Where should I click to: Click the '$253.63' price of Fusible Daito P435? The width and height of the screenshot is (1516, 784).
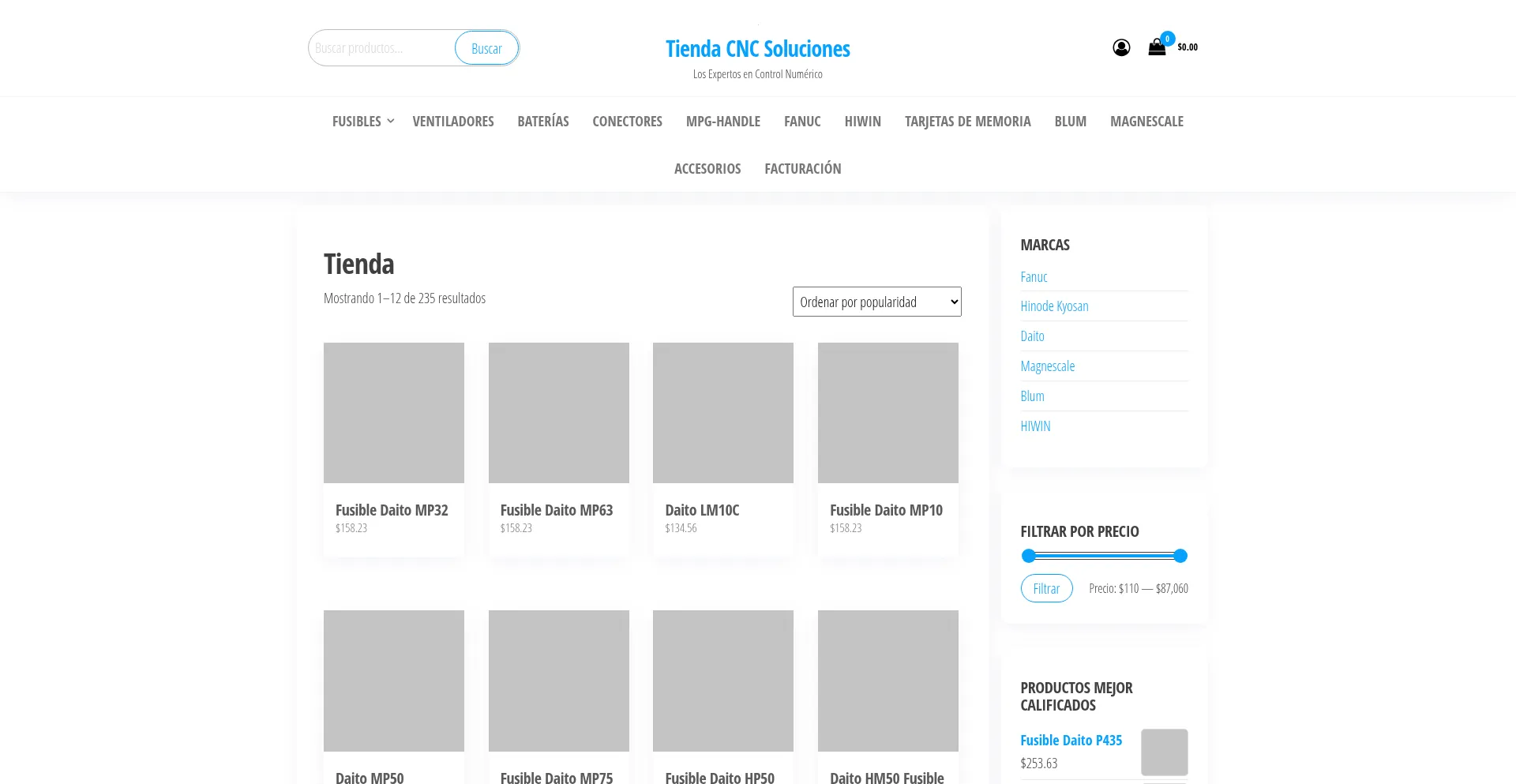(x=1038, y=763)
